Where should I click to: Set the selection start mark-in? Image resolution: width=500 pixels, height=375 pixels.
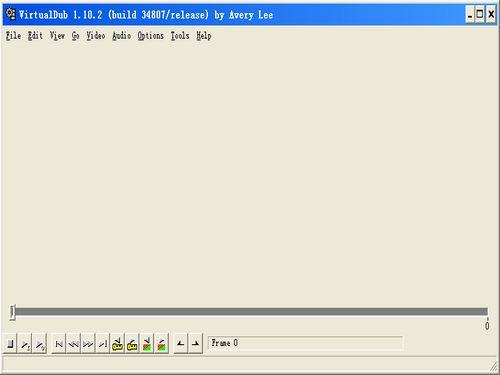pos(181,343)
